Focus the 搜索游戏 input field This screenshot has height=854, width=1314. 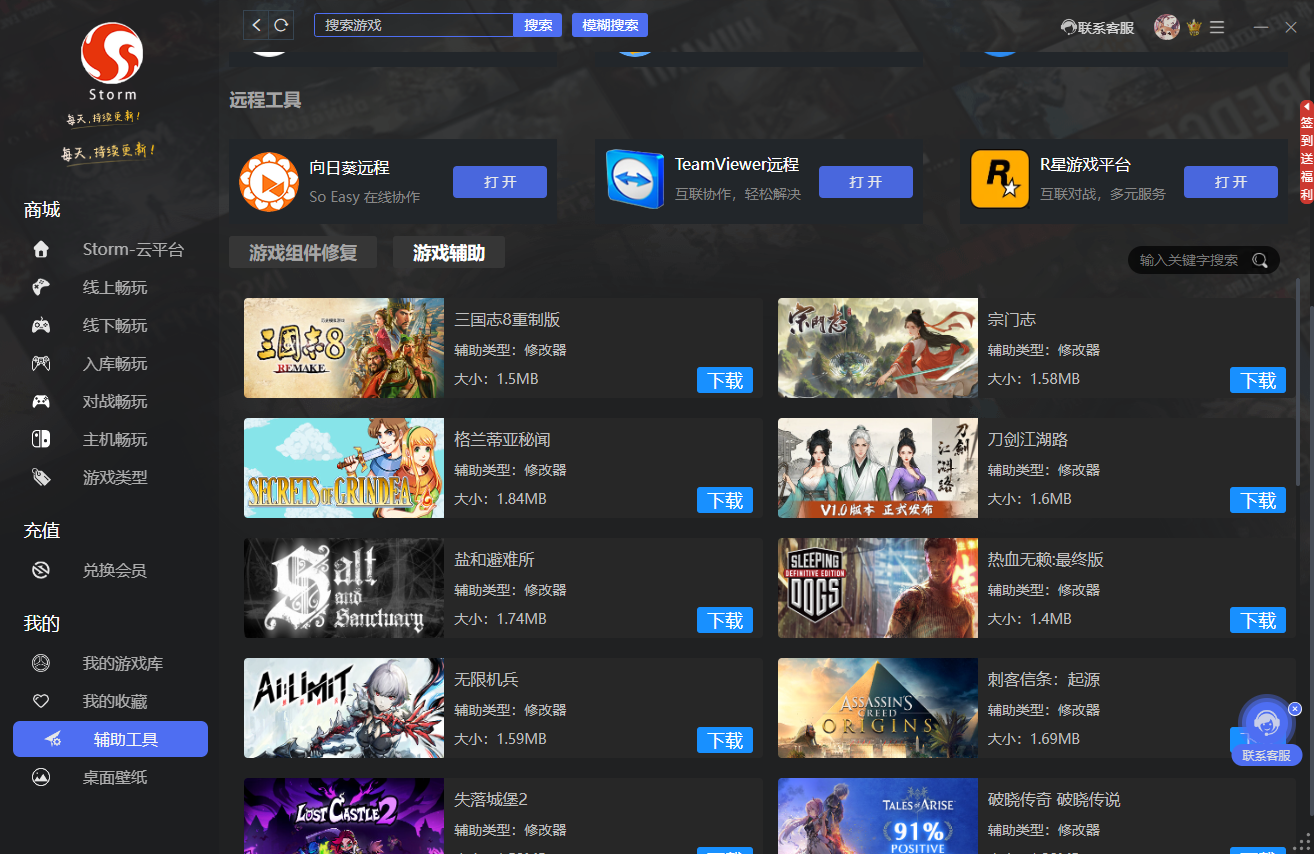click(414, 25)
